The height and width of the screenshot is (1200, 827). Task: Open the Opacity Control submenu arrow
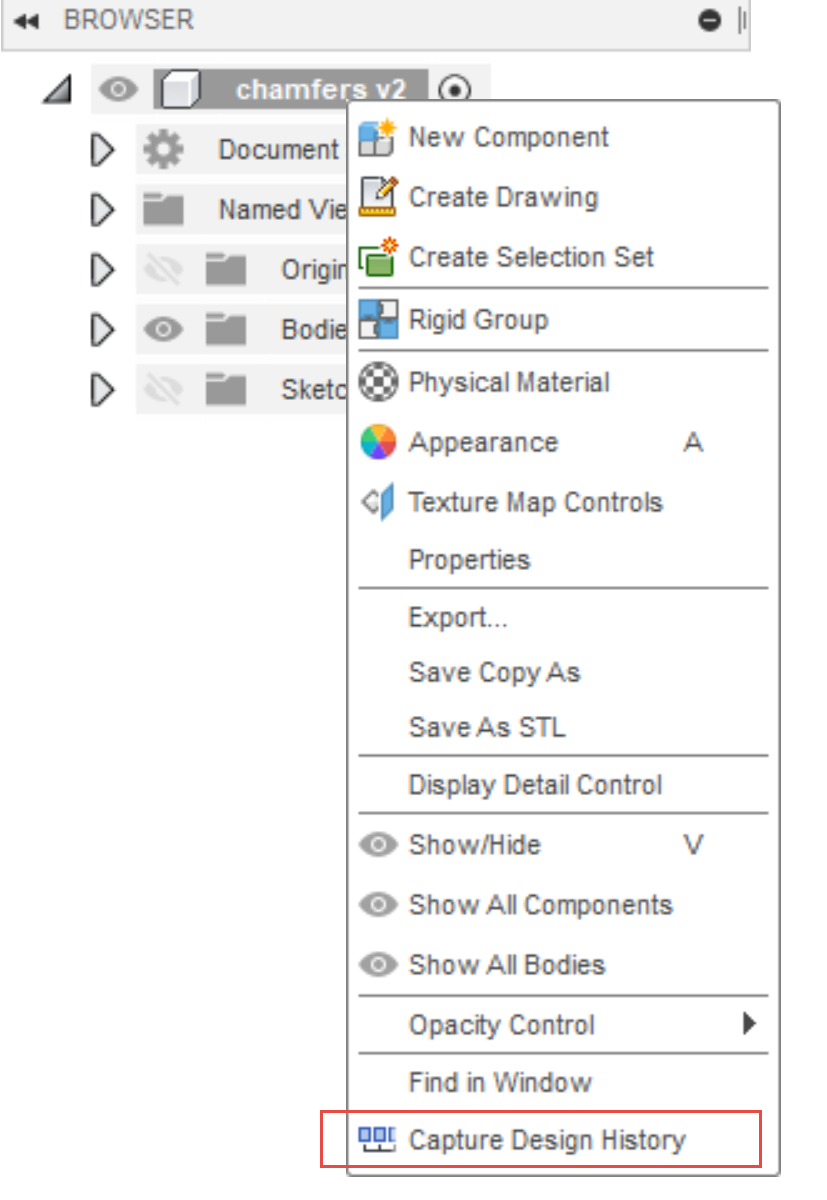(748, 1024)
